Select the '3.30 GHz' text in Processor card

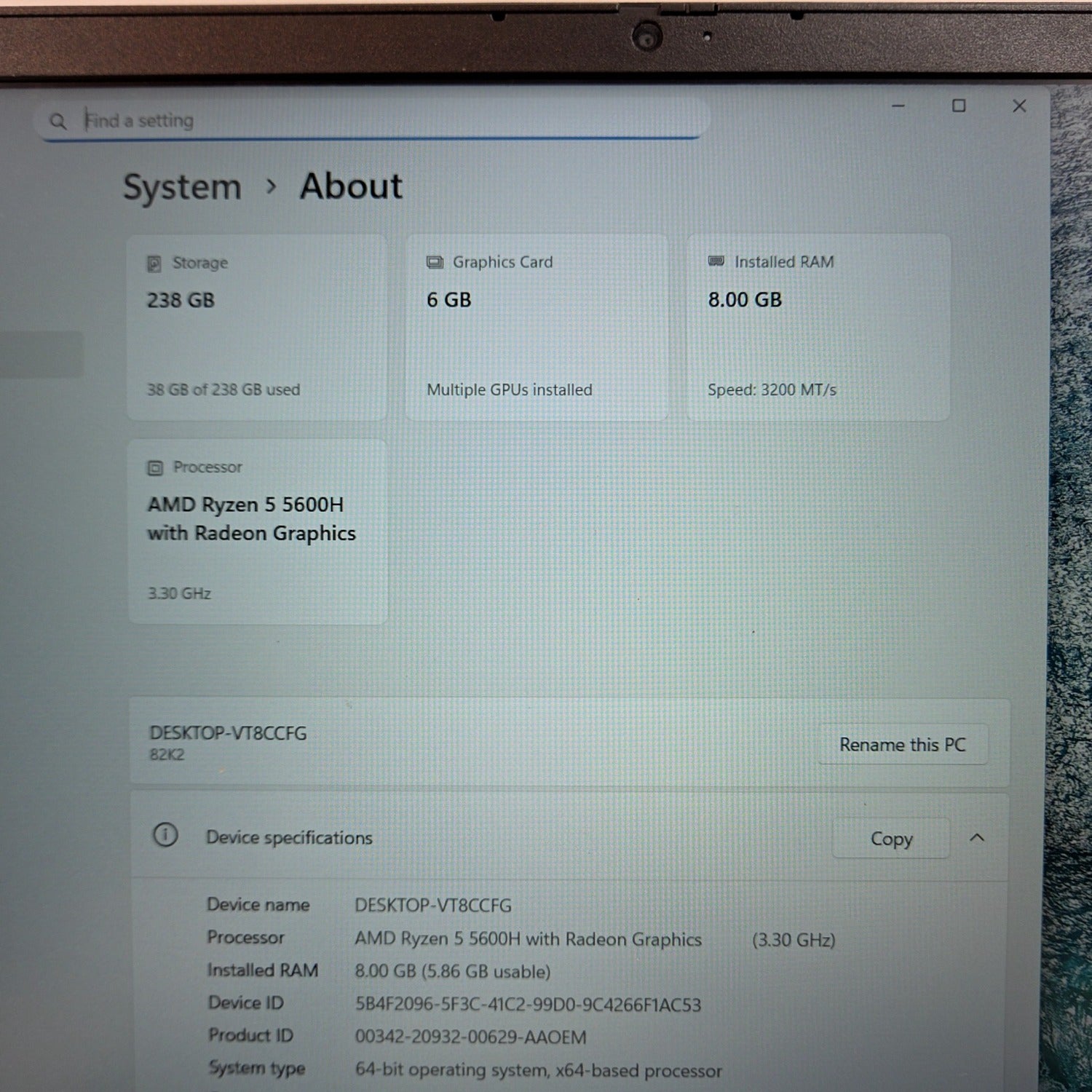179,593
